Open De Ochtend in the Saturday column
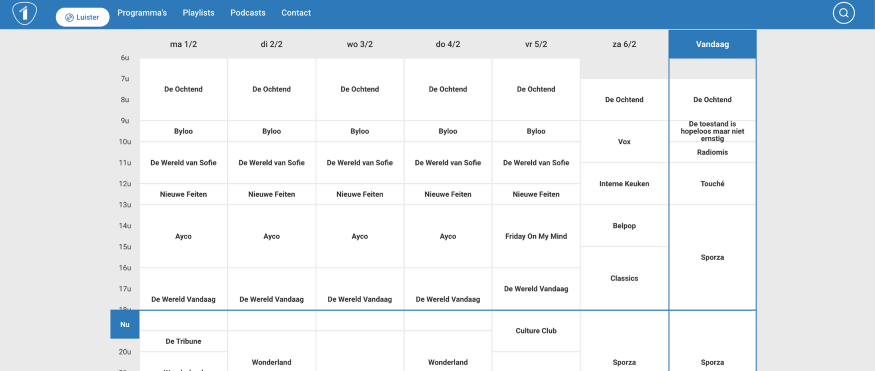The image size is (875, 371). 624,99
